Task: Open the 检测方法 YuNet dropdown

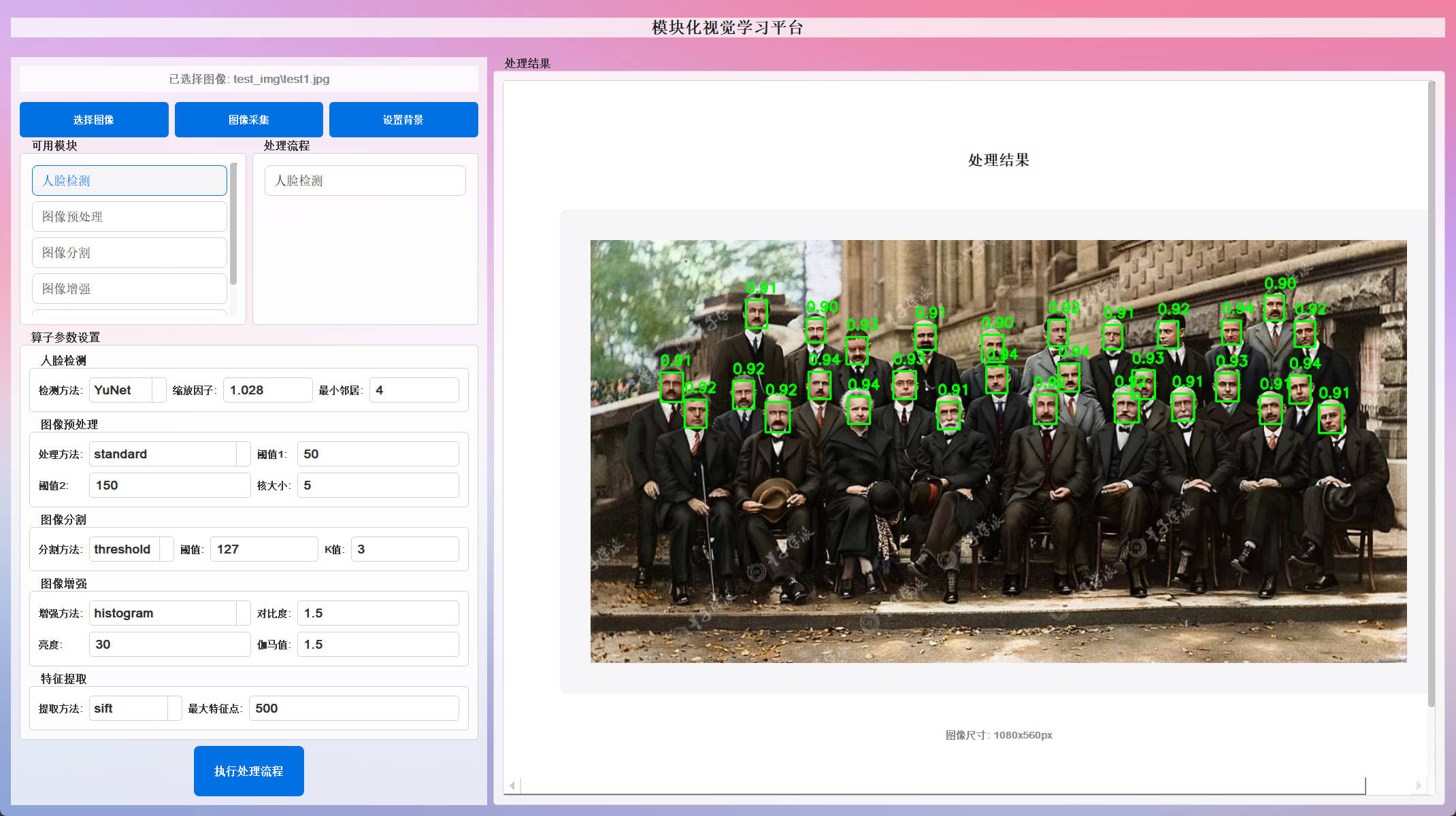Action: pyautogui.click(x=127, y=390)
